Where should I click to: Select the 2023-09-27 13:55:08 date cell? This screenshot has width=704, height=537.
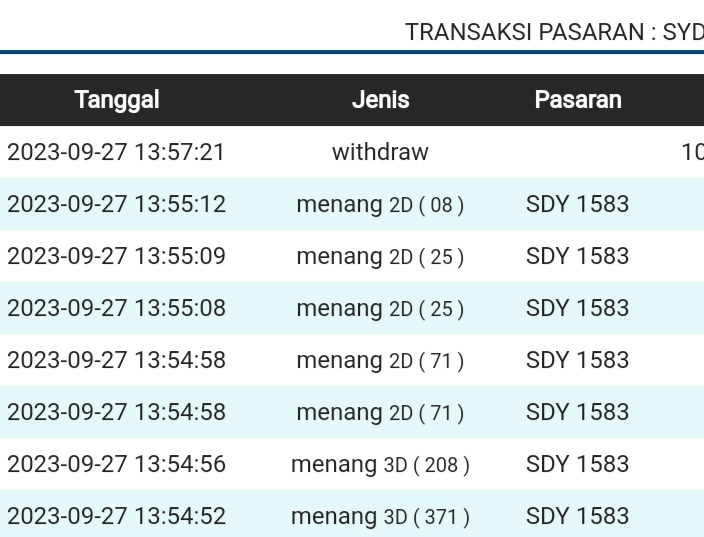(x=116, y=308)
